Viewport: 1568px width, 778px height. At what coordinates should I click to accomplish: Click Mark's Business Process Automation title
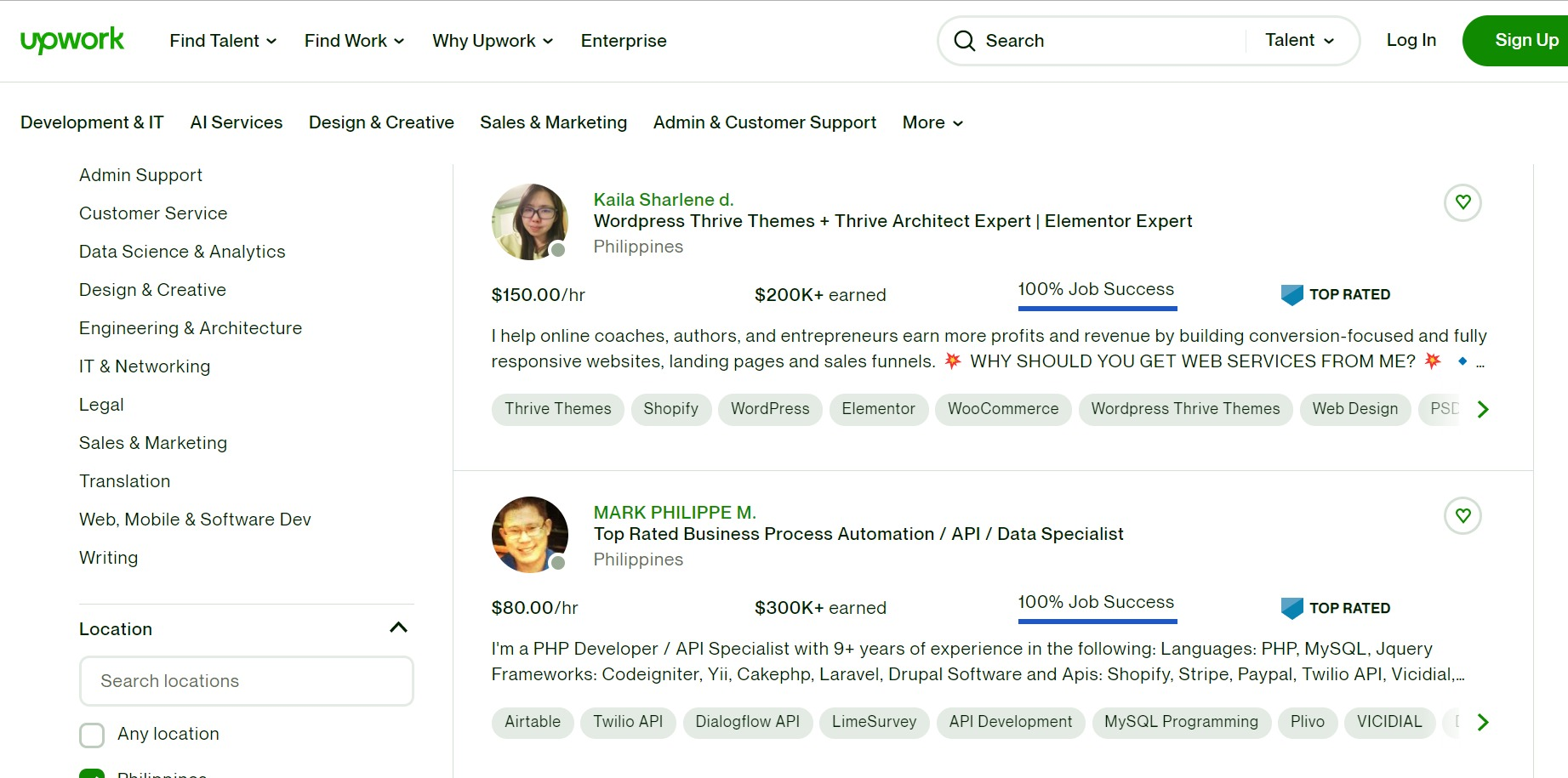coord(858,534)
